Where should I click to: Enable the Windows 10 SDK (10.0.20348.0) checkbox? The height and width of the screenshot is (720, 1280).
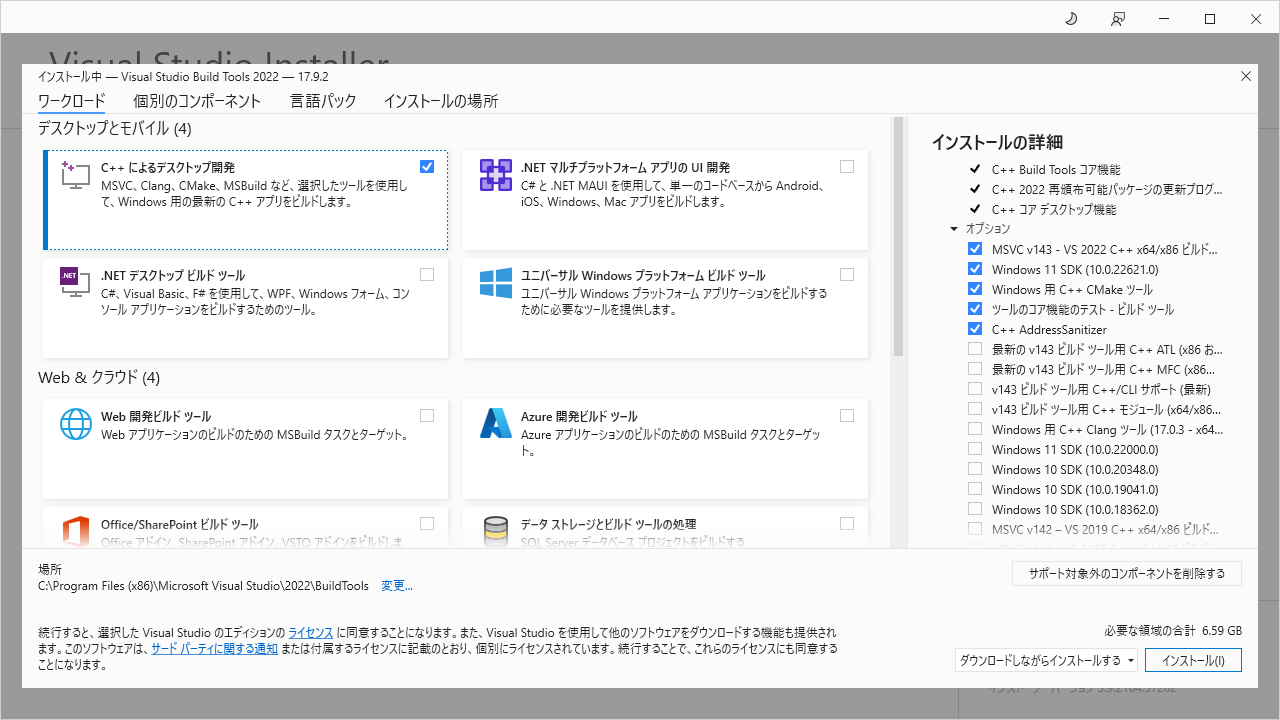(975, 469)
